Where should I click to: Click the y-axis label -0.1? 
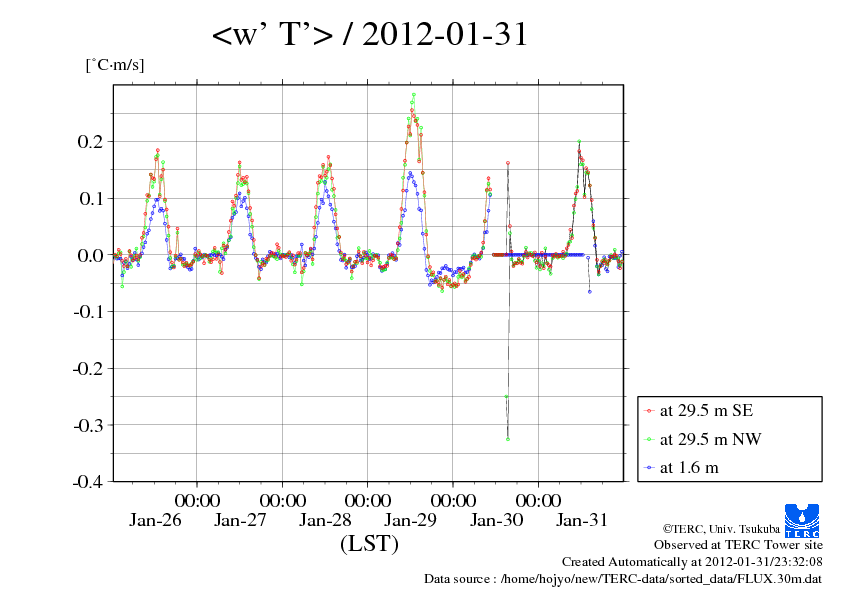pos(88,311)
